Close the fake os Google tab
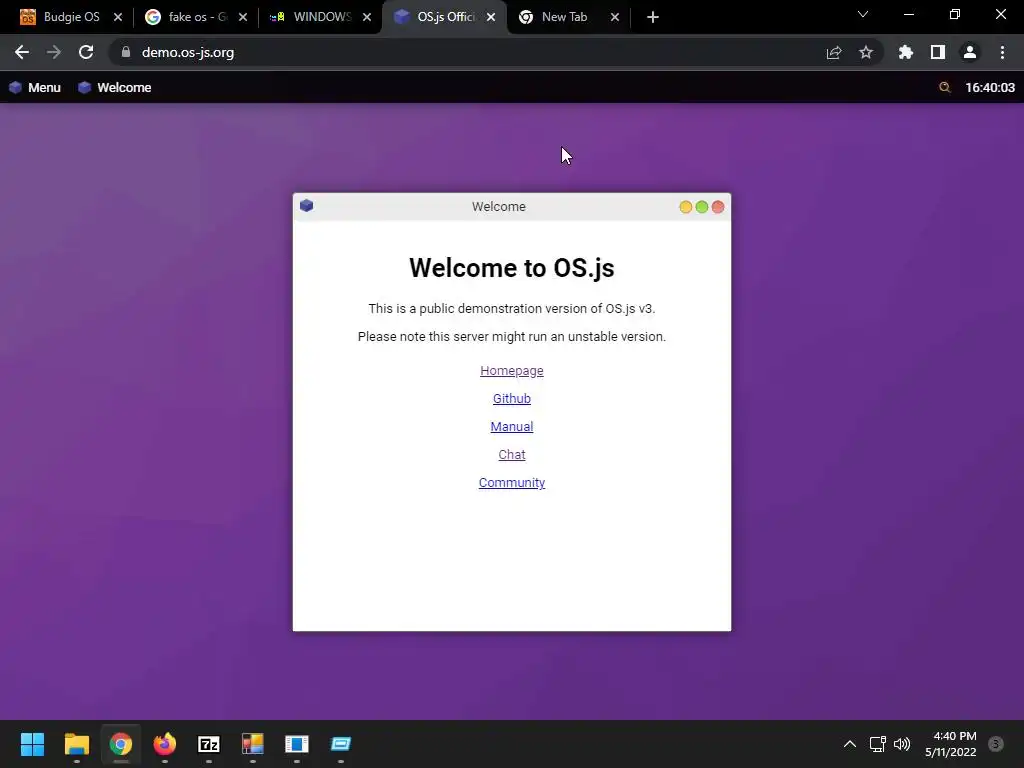Viewport: 1024px width, 768px height. tap(242, 17)
